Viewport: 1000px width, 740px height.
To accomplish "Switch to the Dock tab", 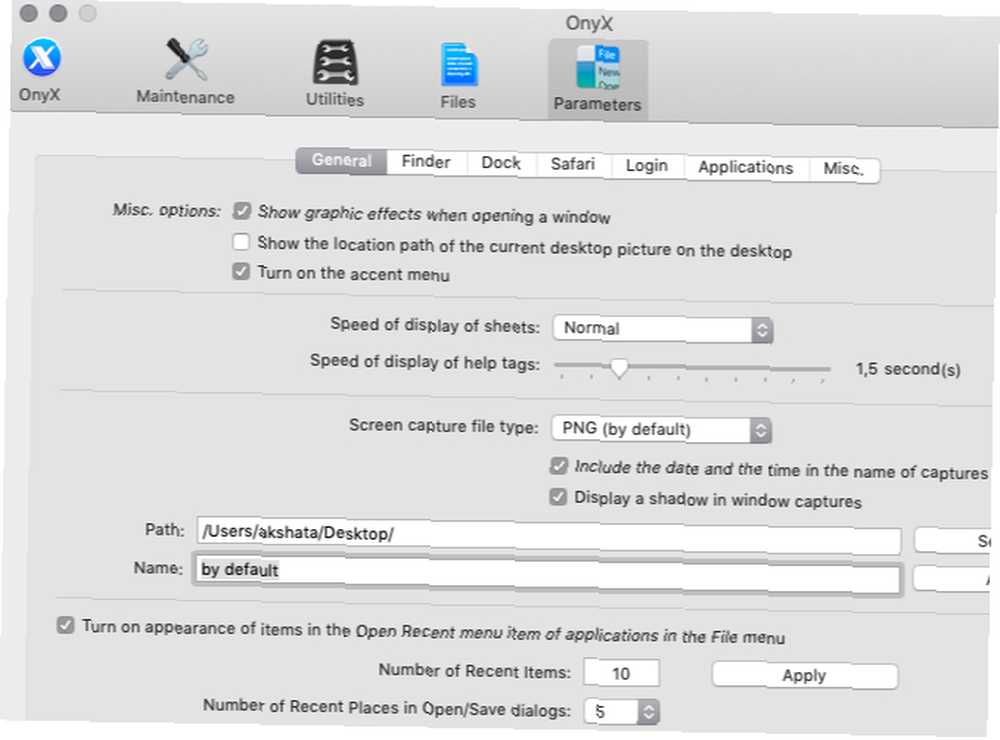I will 501,163.
